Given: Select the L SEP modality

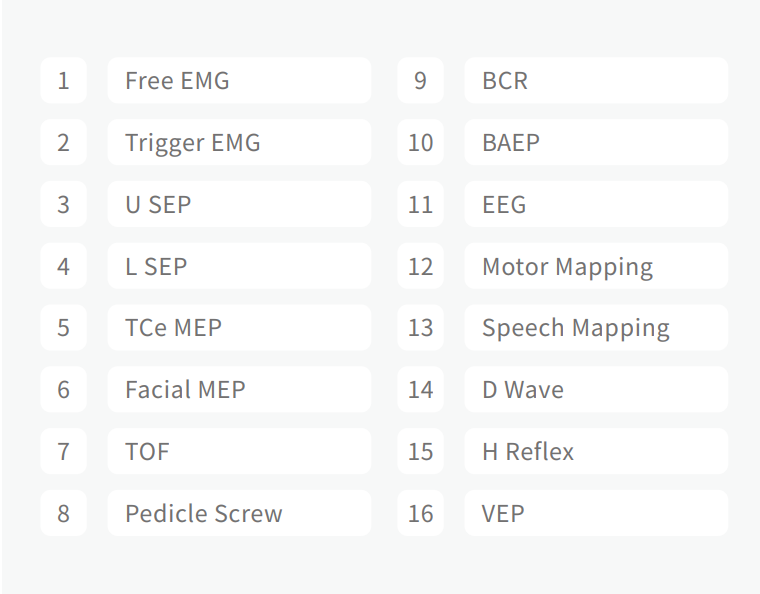Looking at the screenshot, I should [238, 266].
